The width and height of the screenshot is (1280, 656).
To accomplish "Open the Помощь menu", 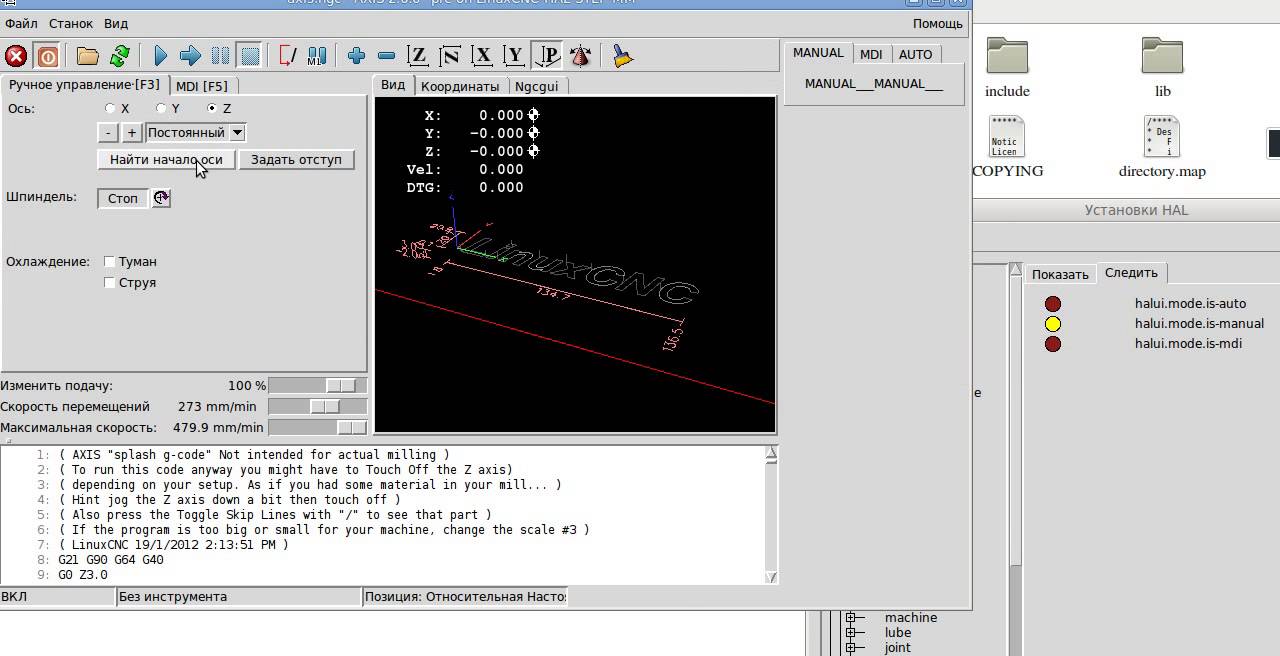I will pos(938,23).
